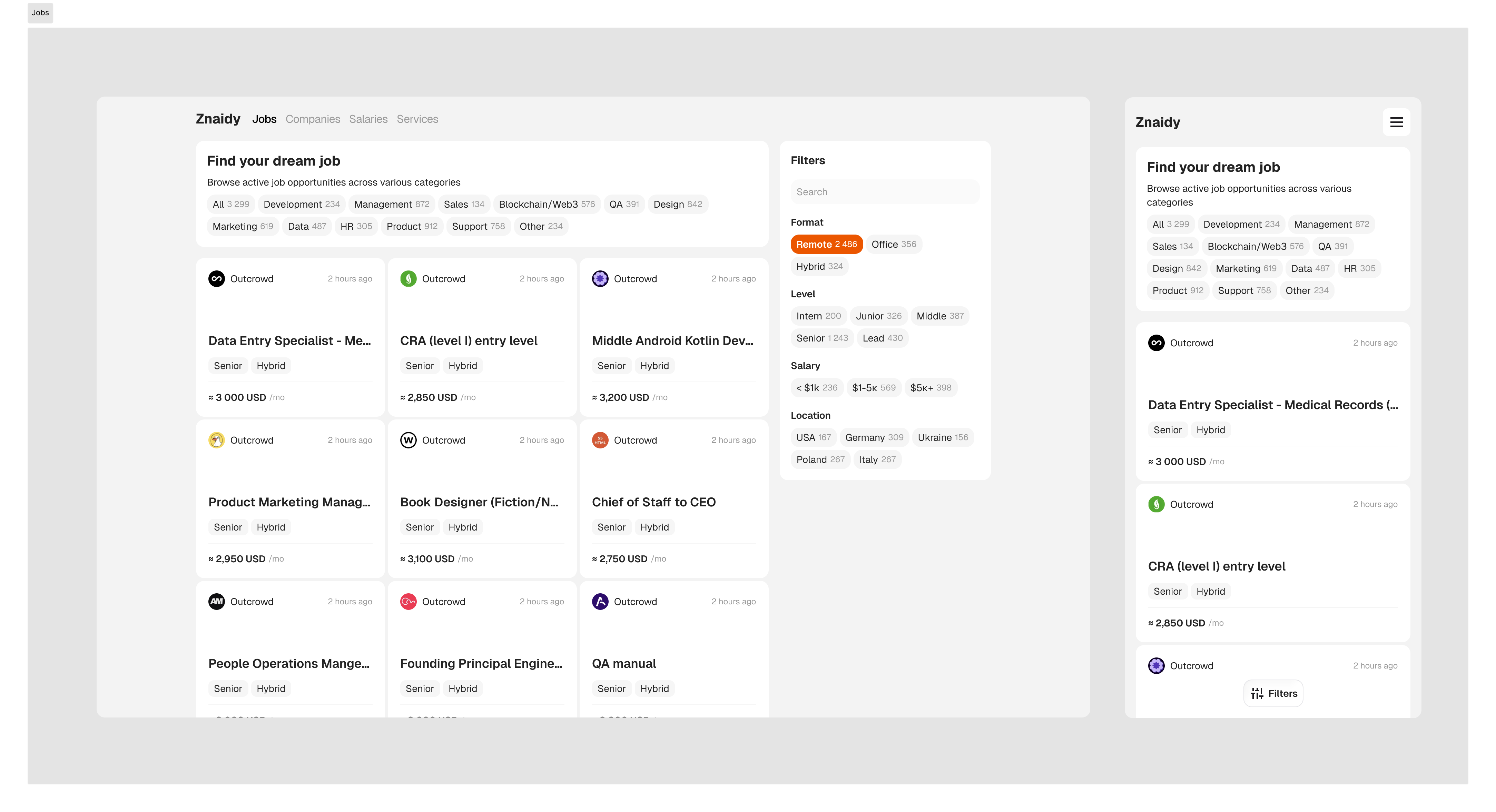Switch to the Companies tab
Screen dimensions: 1496x812
(313, 119)
